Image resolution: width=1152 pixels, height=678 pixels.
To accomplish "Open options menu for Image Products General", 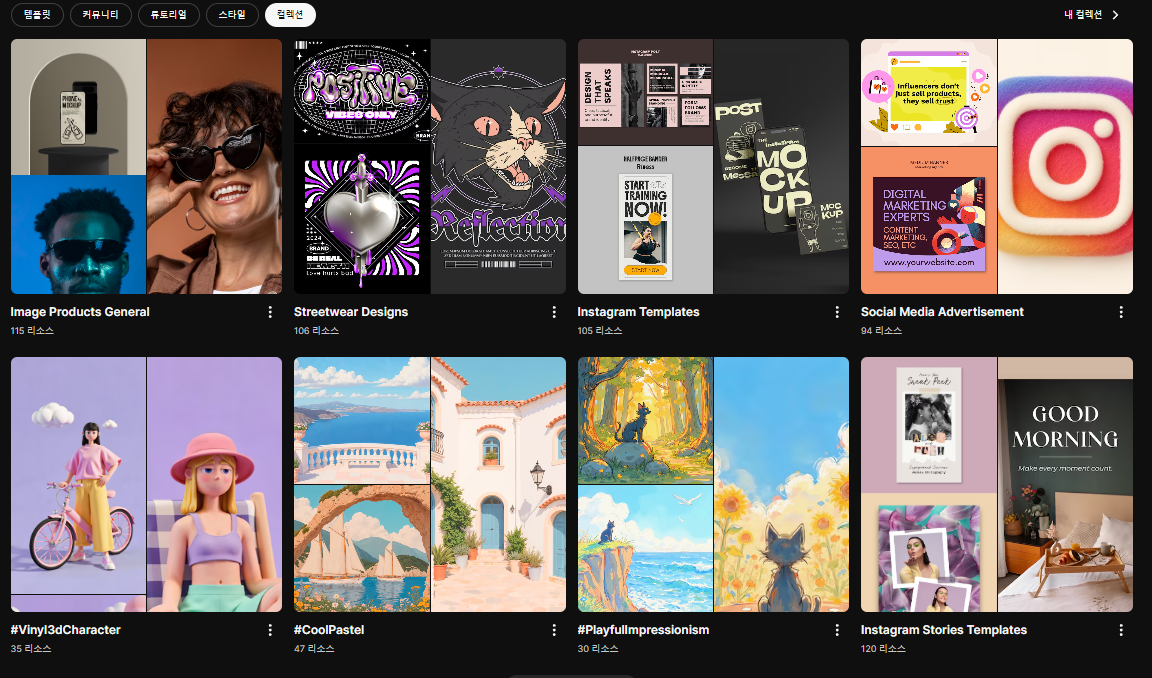I will point(270,312).
